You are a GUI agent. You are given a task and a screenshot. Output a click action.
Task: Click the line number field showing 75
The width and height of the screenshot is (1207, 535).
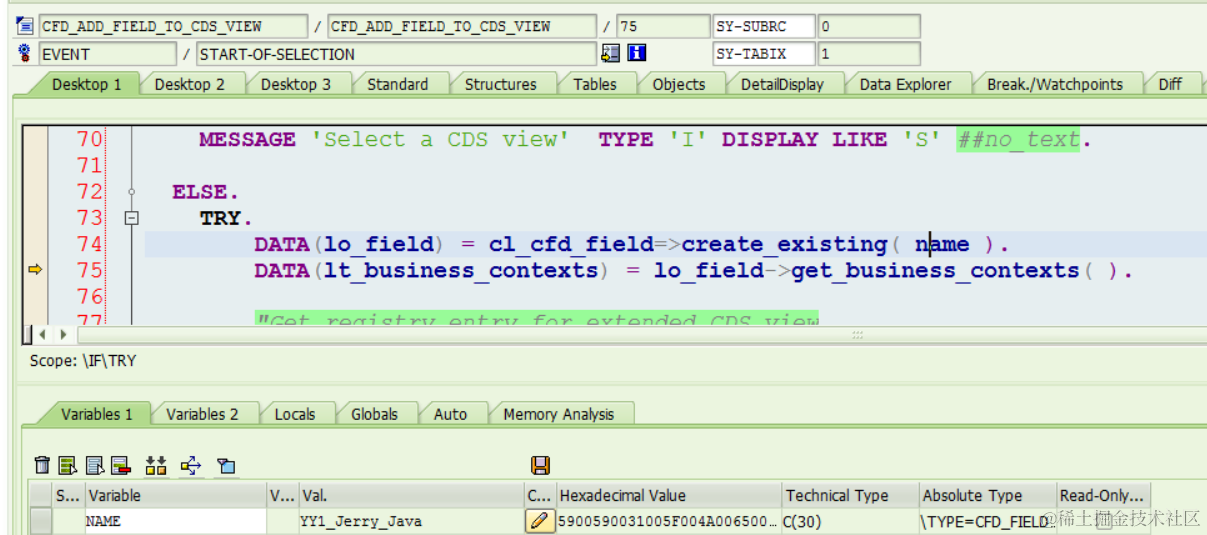662,27
